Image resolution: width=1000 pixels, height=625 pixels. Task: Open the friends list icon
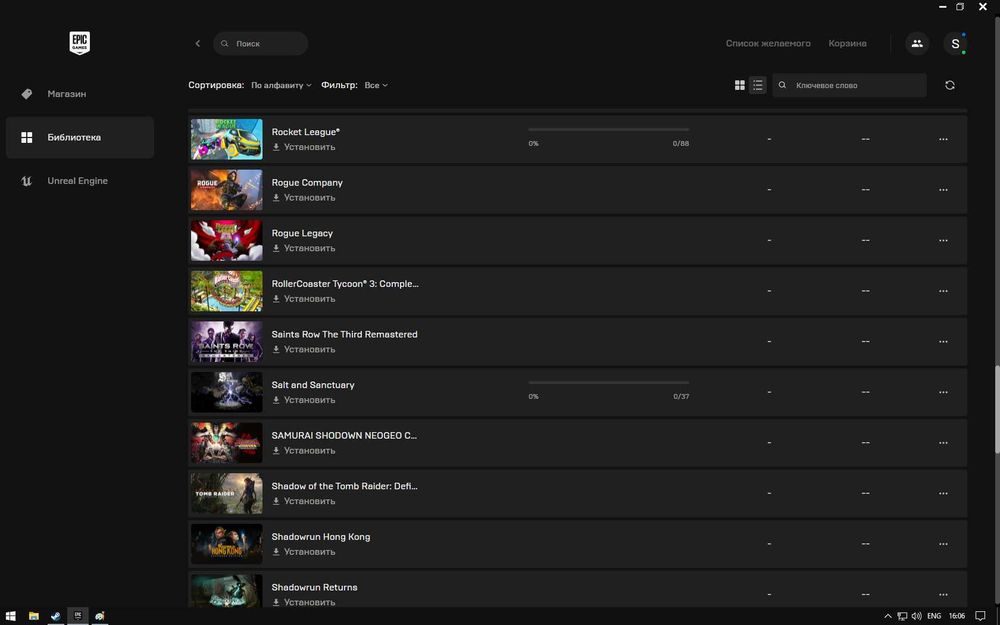917,43
